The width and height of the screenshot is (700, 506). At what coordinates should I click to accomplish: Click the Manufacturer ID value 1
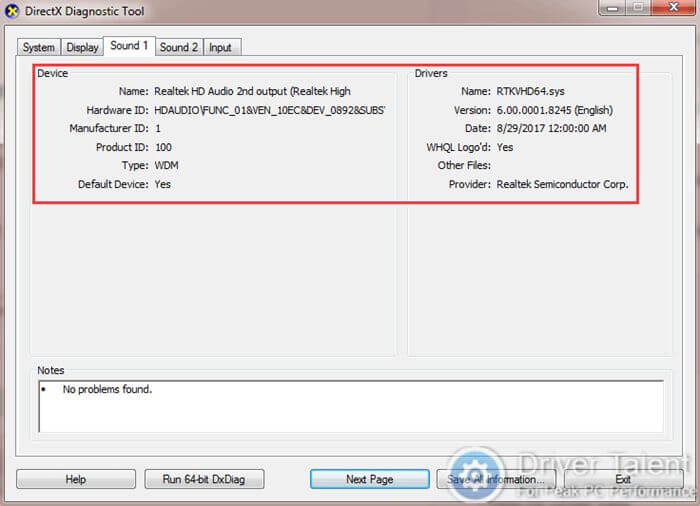158,129
